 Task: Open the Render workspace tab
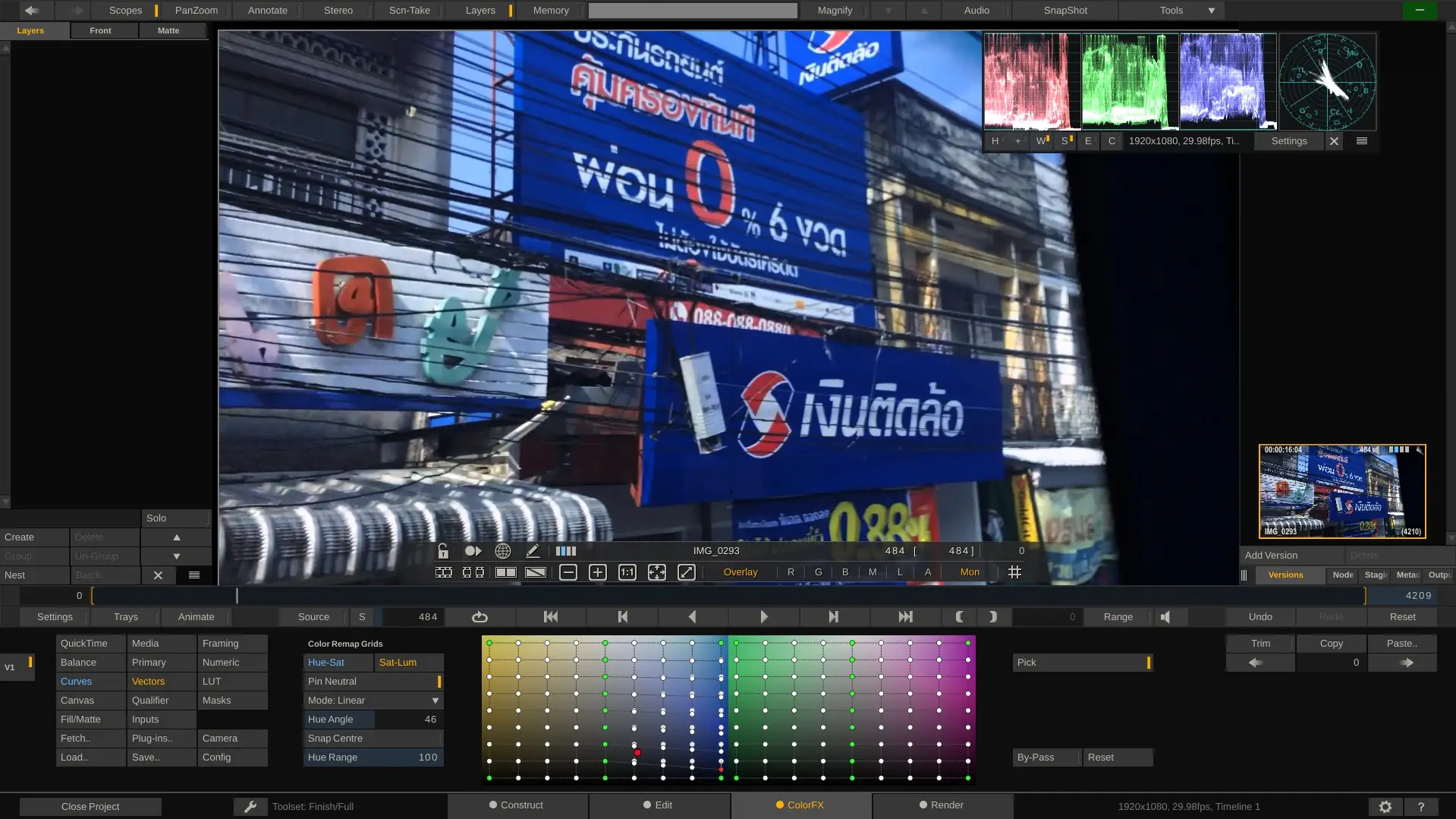point(942,805)
